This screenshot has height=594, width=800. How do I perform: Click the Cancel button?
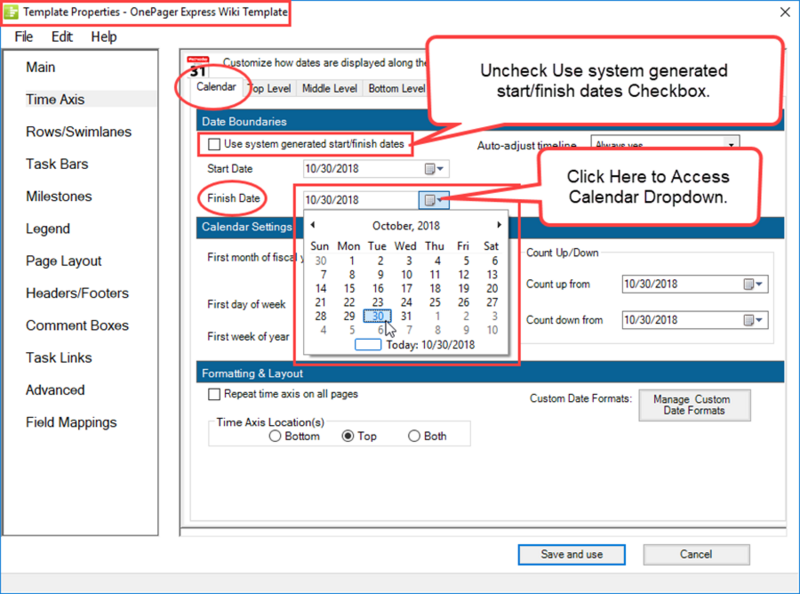point(696,555)
